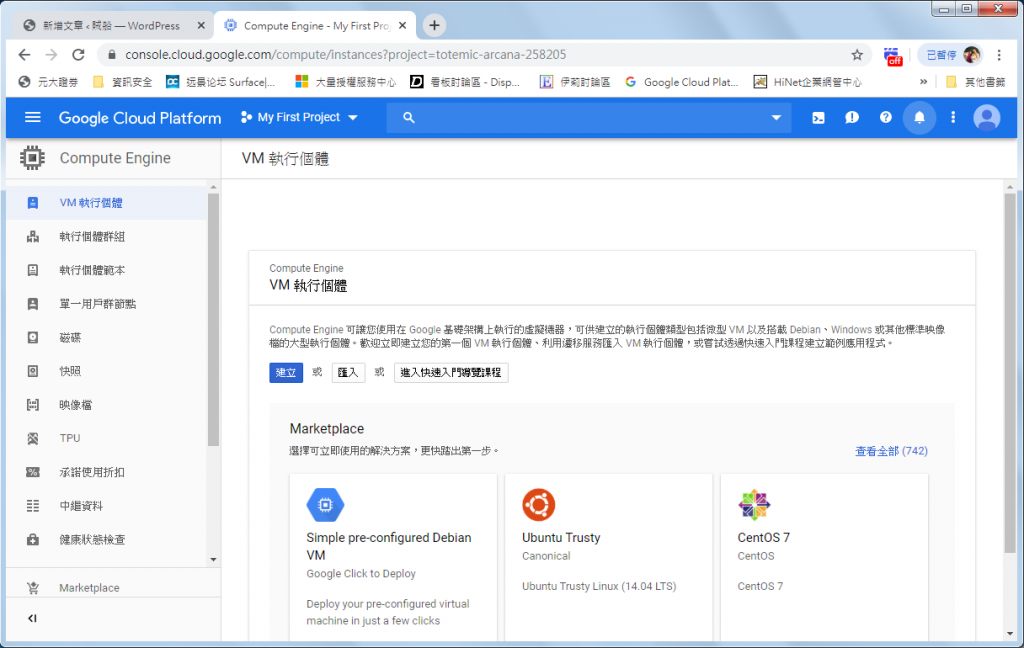1024x648 pixels.
Task: Open 其他書籤 bookmarks folder
Action: pos(976,82)
